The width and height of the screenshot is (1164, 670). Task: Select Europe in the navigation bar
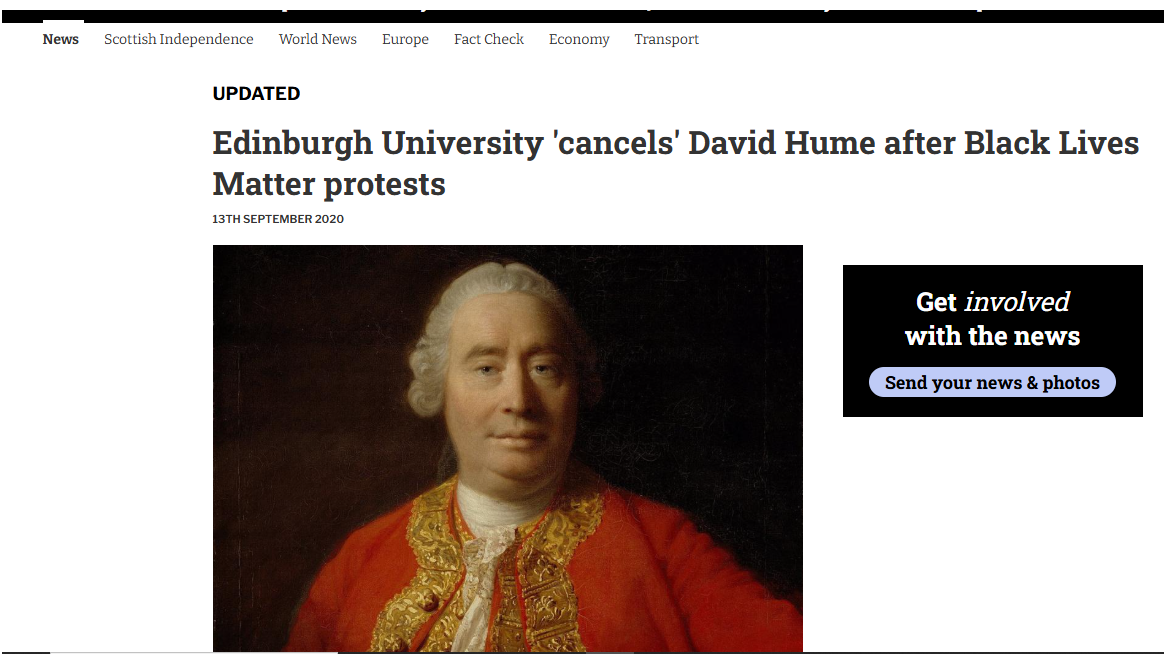pyautogui.click(x=405, y=39)
